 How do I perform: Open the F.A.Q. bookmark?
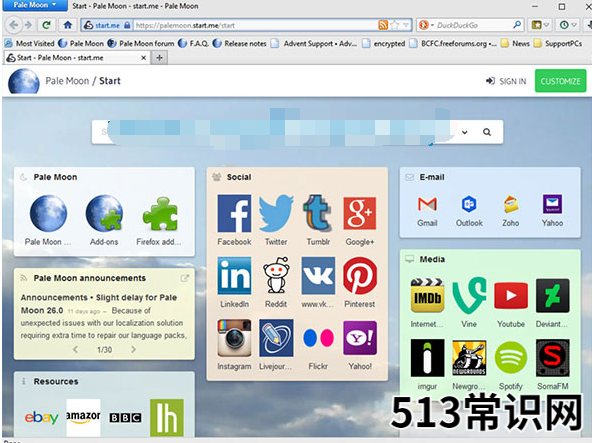click(x=194, y=43)
